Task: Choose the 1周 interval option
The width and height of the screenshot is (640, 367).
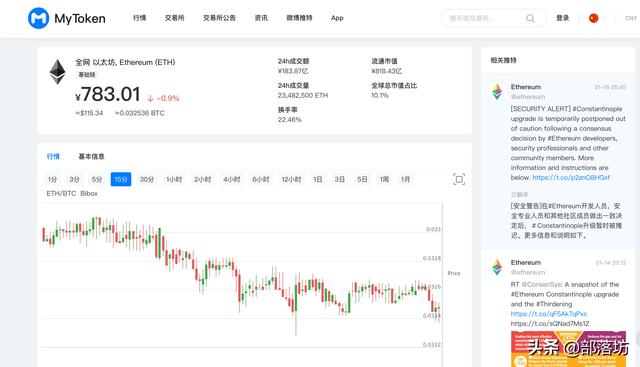Action: 384,179
